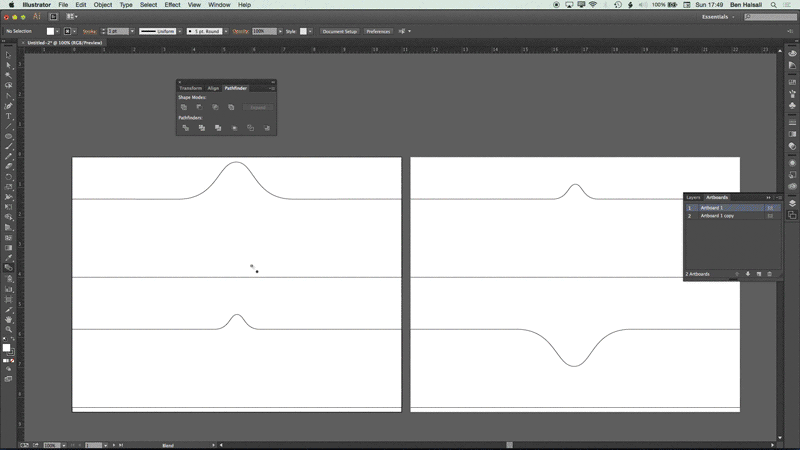Image resolution: width=800 pixels, height=450 pixels.
Task: Apply Exclude shape mode
Action: 231,107
